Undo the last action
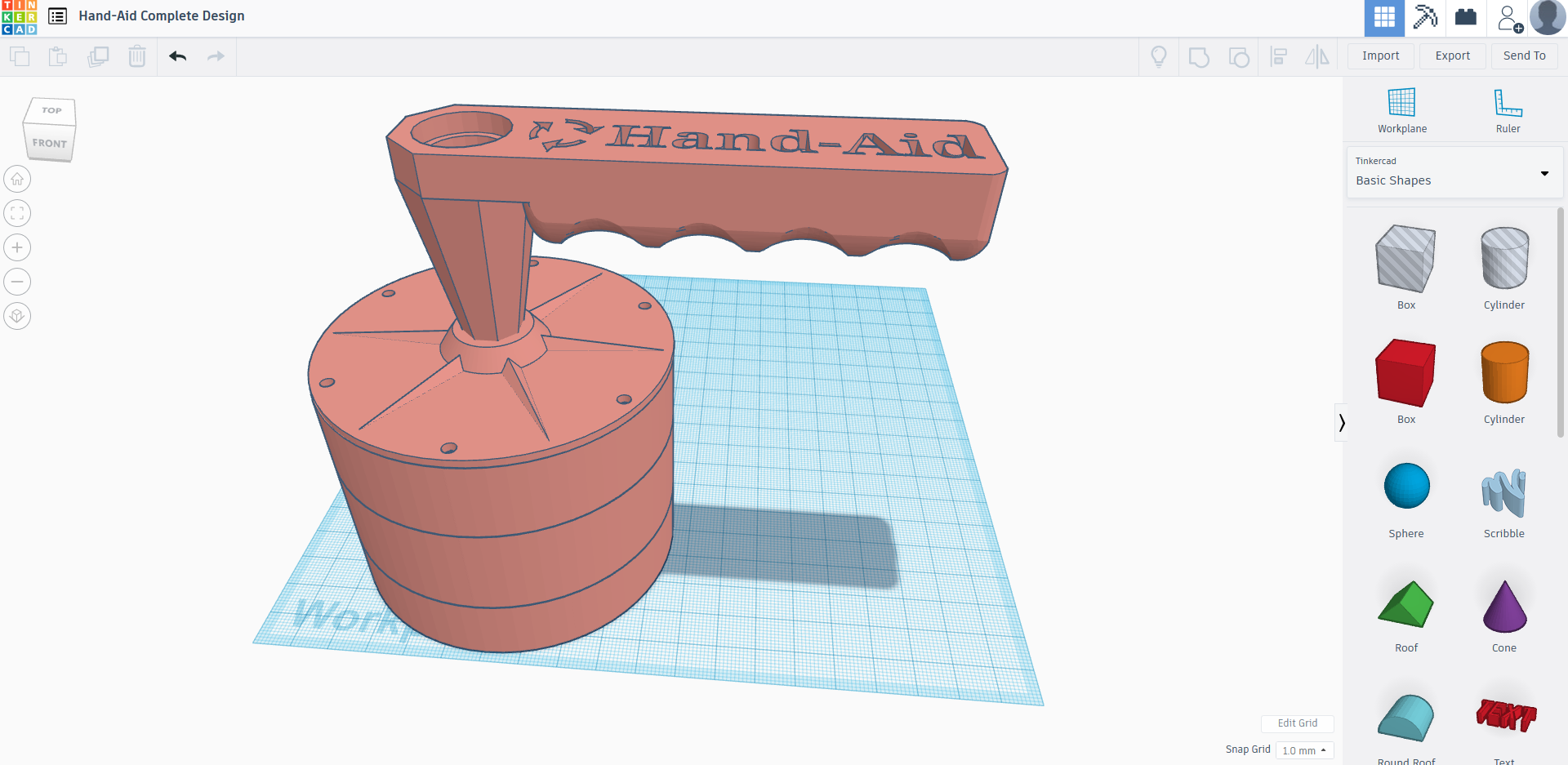This screenshot has height=765, width=1568. (177, 56)
